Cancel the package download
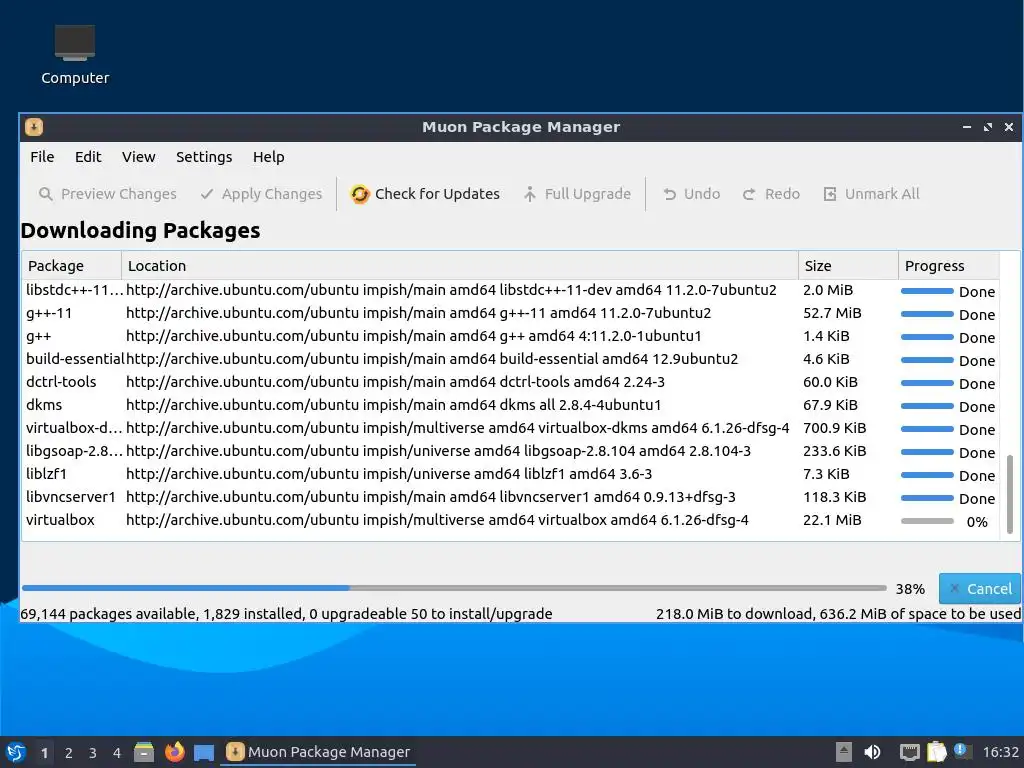1024x768 pixels. tap(980, 588)
